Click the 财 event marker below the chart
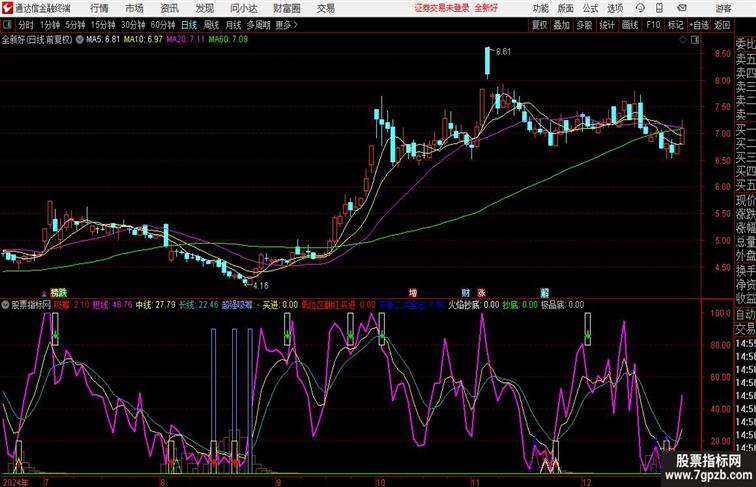Screen dimensions: 756x487 click(x=466, y=292)
